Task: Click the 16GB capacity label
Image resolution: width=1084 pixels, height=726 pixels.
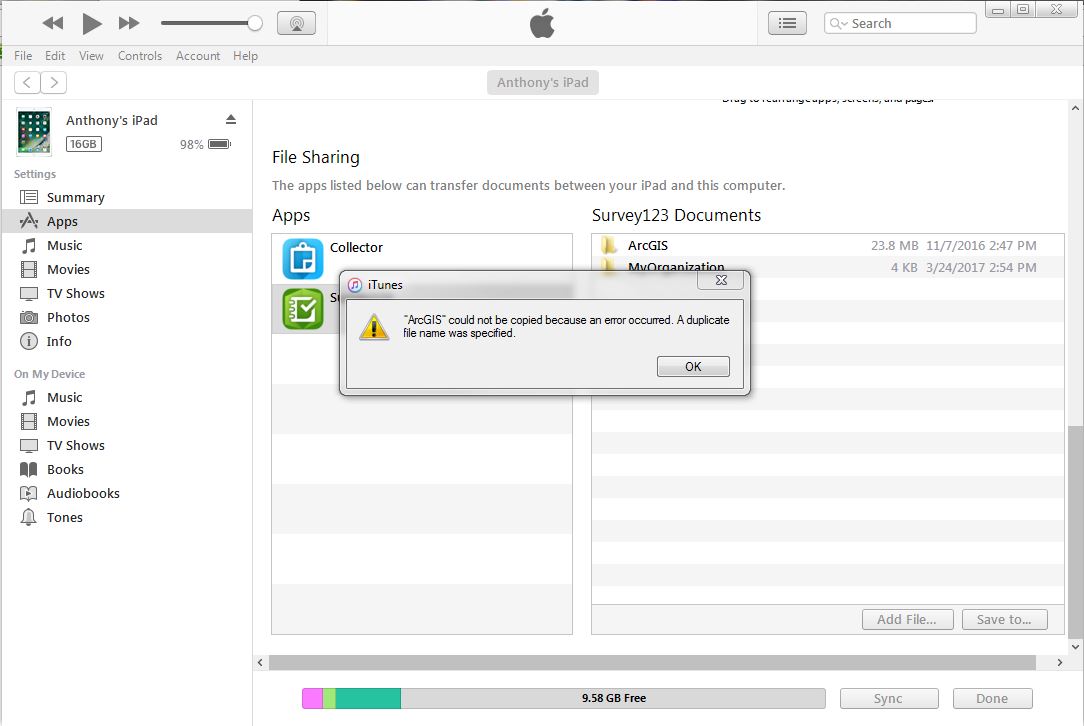Action: [x=84, y=144]
